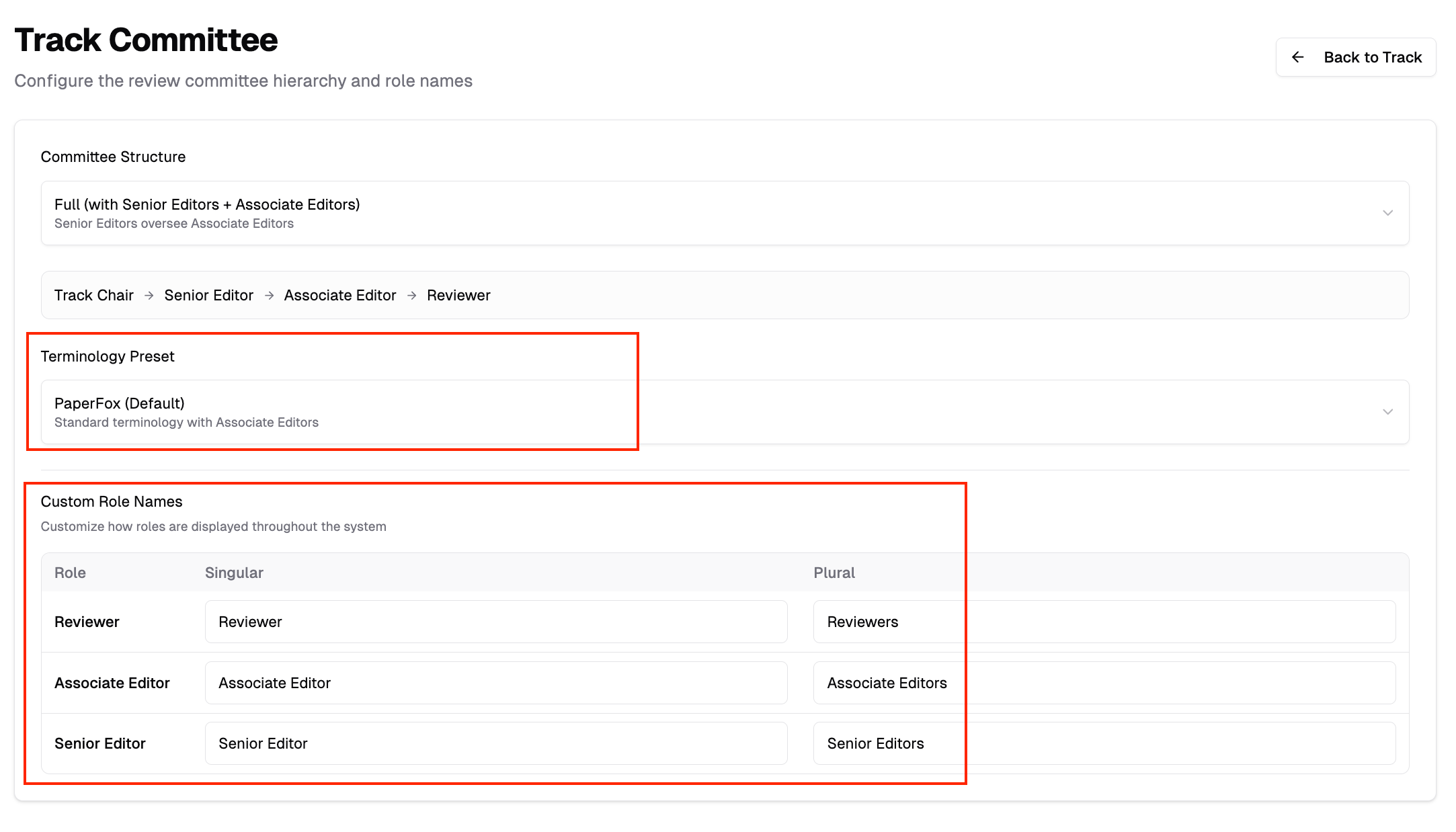Click the Track Committee page heading

146,40
